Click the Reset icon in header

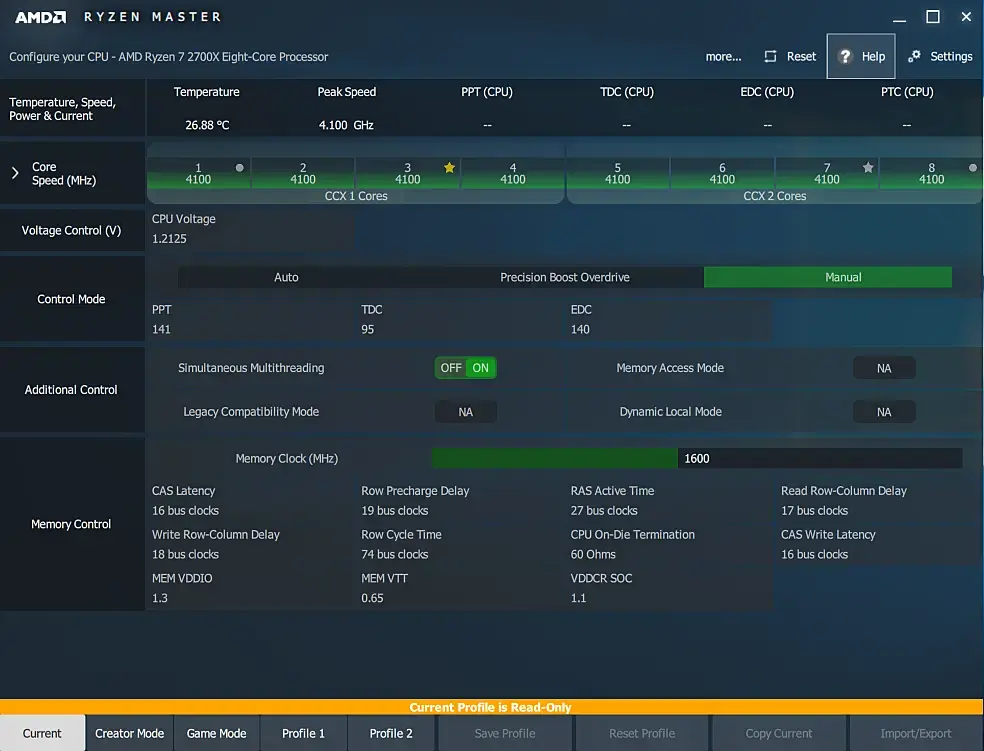(x=770, y=56)
